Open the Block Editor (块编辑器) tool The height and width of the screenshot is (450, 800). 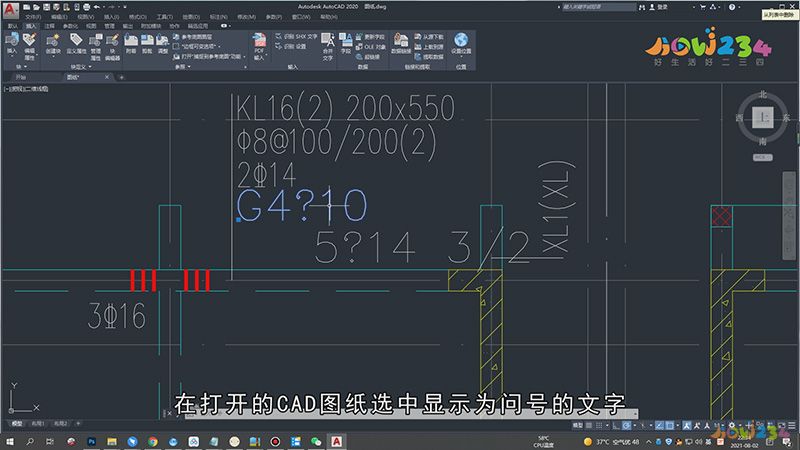112,47
